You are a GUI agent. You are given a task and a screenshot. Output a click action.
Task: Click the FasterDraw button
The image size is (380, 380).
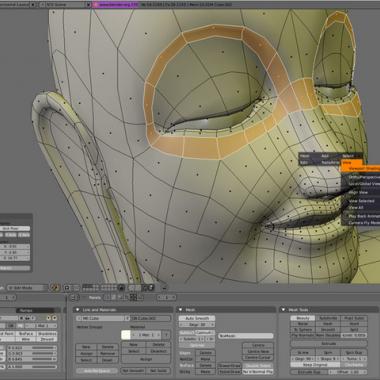point(229,372)
